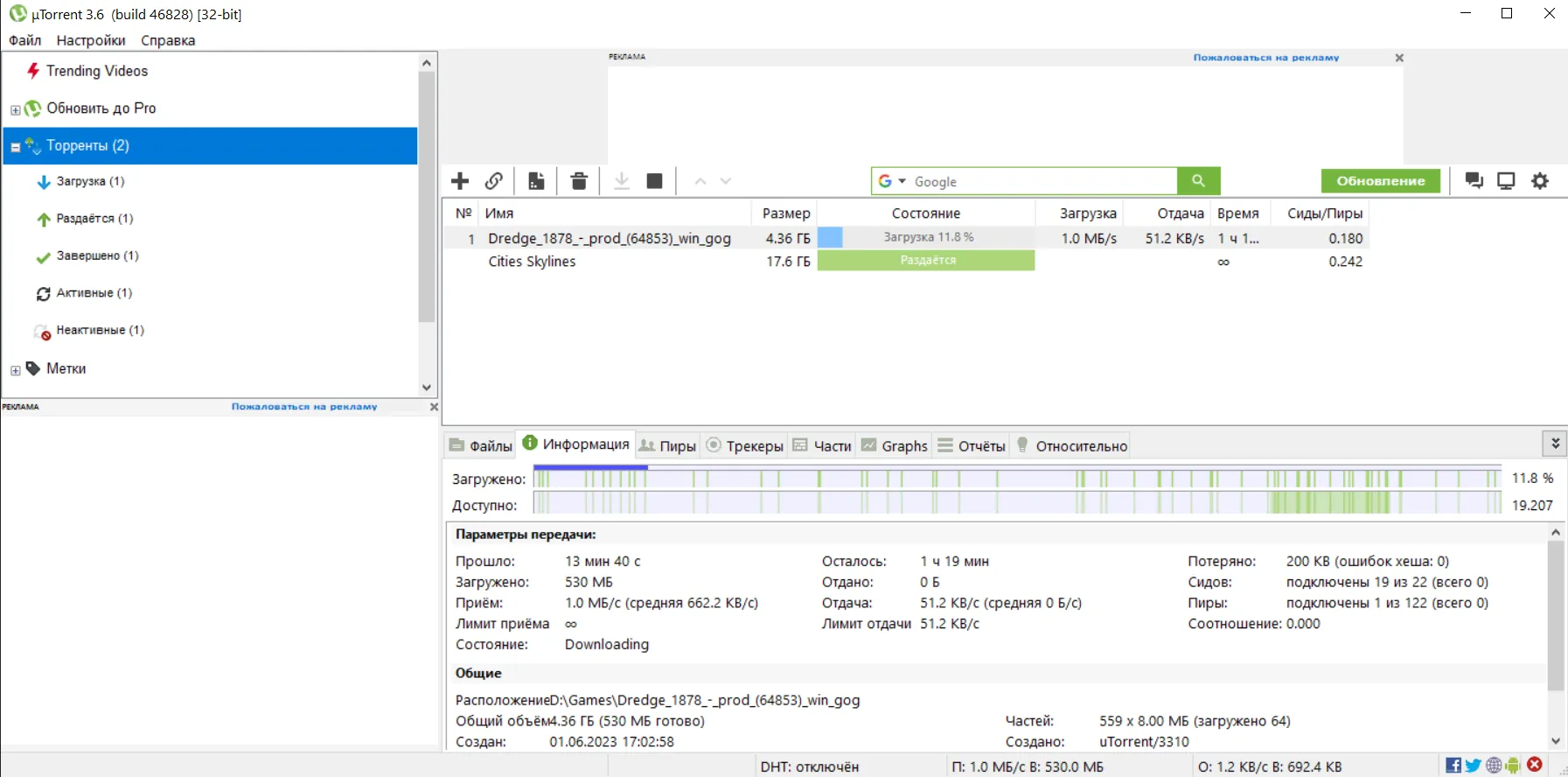The width and height of the screenshot is (1568, 777).
Task: Switch to the Graphs tab
Action: (x=895, y=445)
